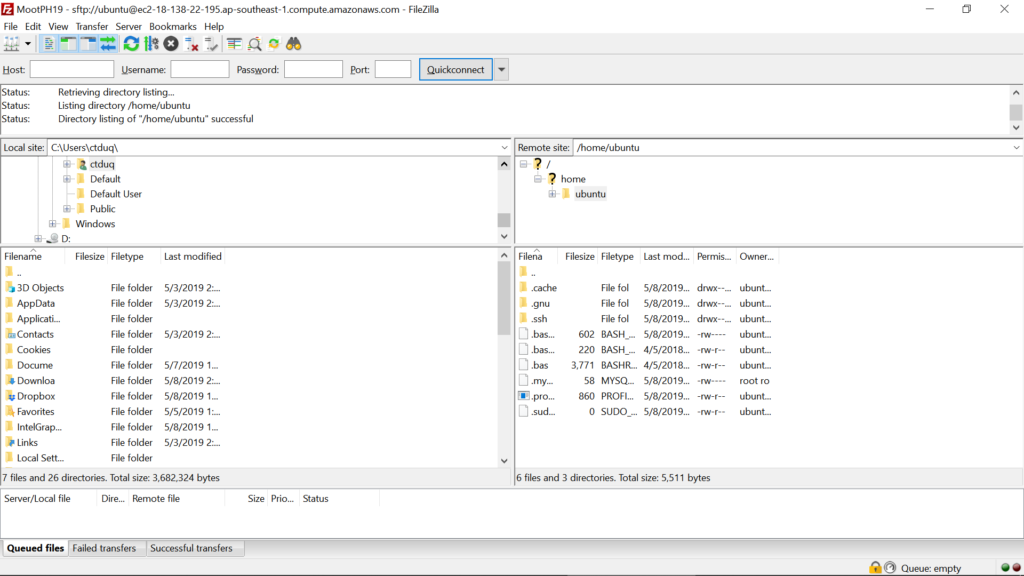
Task: Toggle synchronized browsing
Action: tap(274, 44)
